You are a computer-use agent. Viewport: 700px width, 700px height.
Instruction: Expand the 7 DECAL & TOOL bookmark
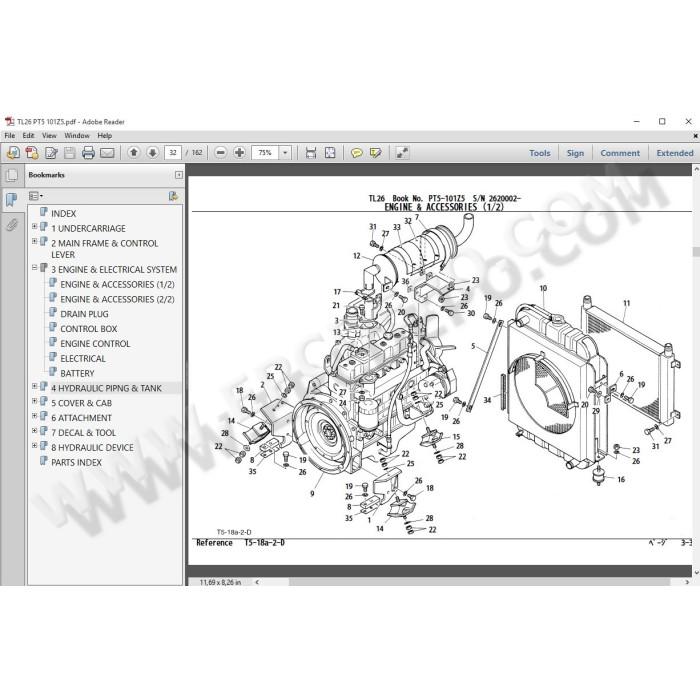(x=34, y=430)
